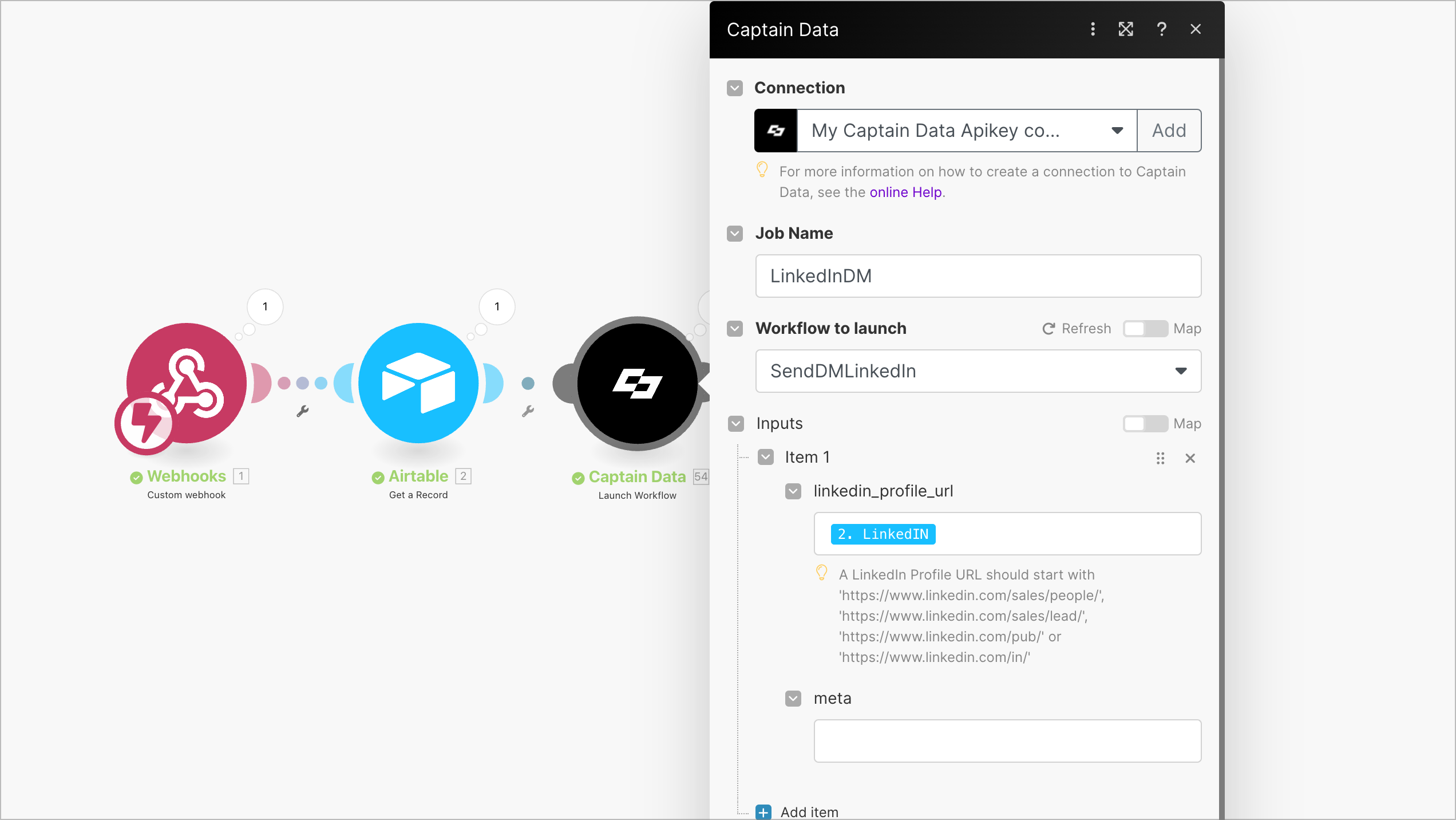The image size is (1456, 820).
Task: Click the instant trigger lightning badge on Webhooks
Action: [145, 423]
